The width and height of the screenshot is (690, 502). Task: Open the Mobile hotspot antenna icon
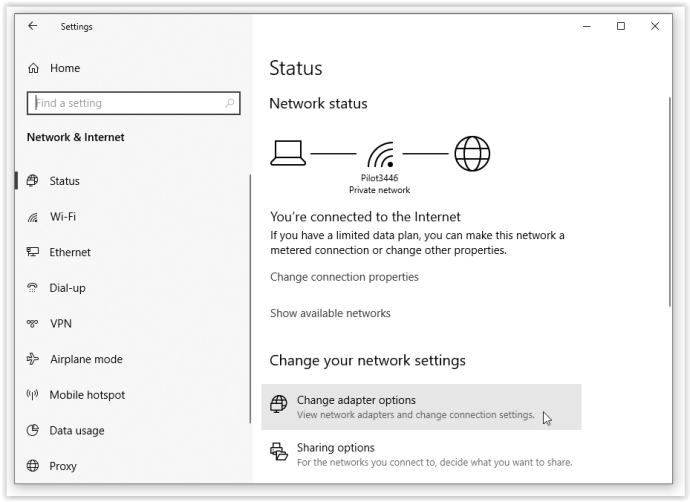(x=33, y=394)
